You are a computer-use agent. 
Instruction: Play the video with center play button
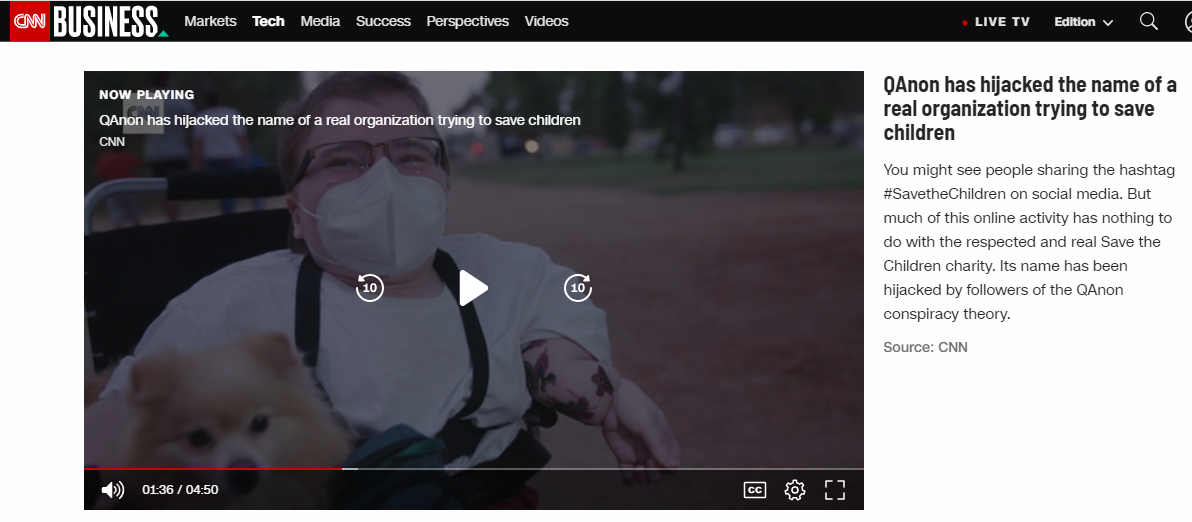(474, 288)
